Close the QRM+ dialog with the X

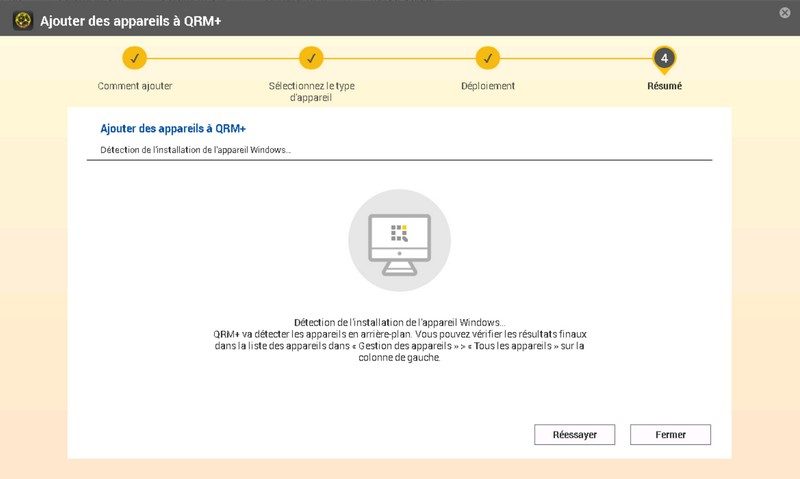coord(785,13)
